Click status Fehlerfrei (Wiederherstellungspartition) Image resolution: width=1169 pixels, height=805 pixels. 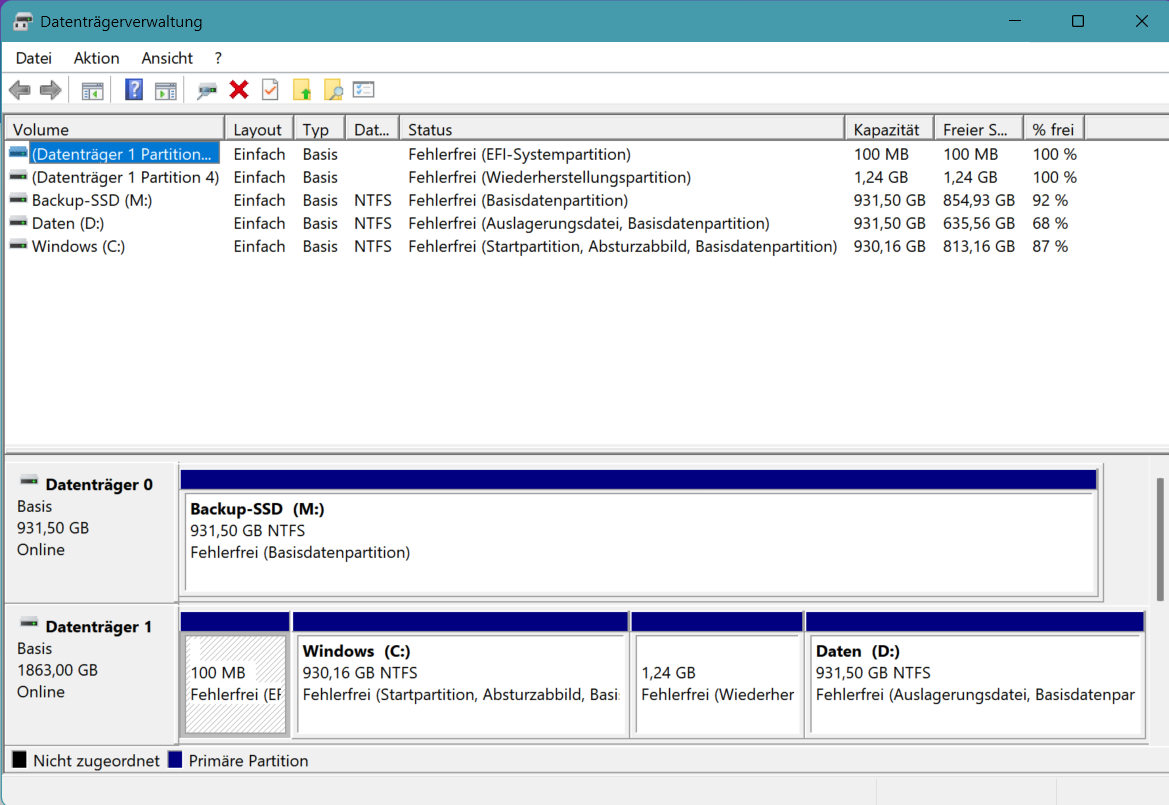[549, 177]
